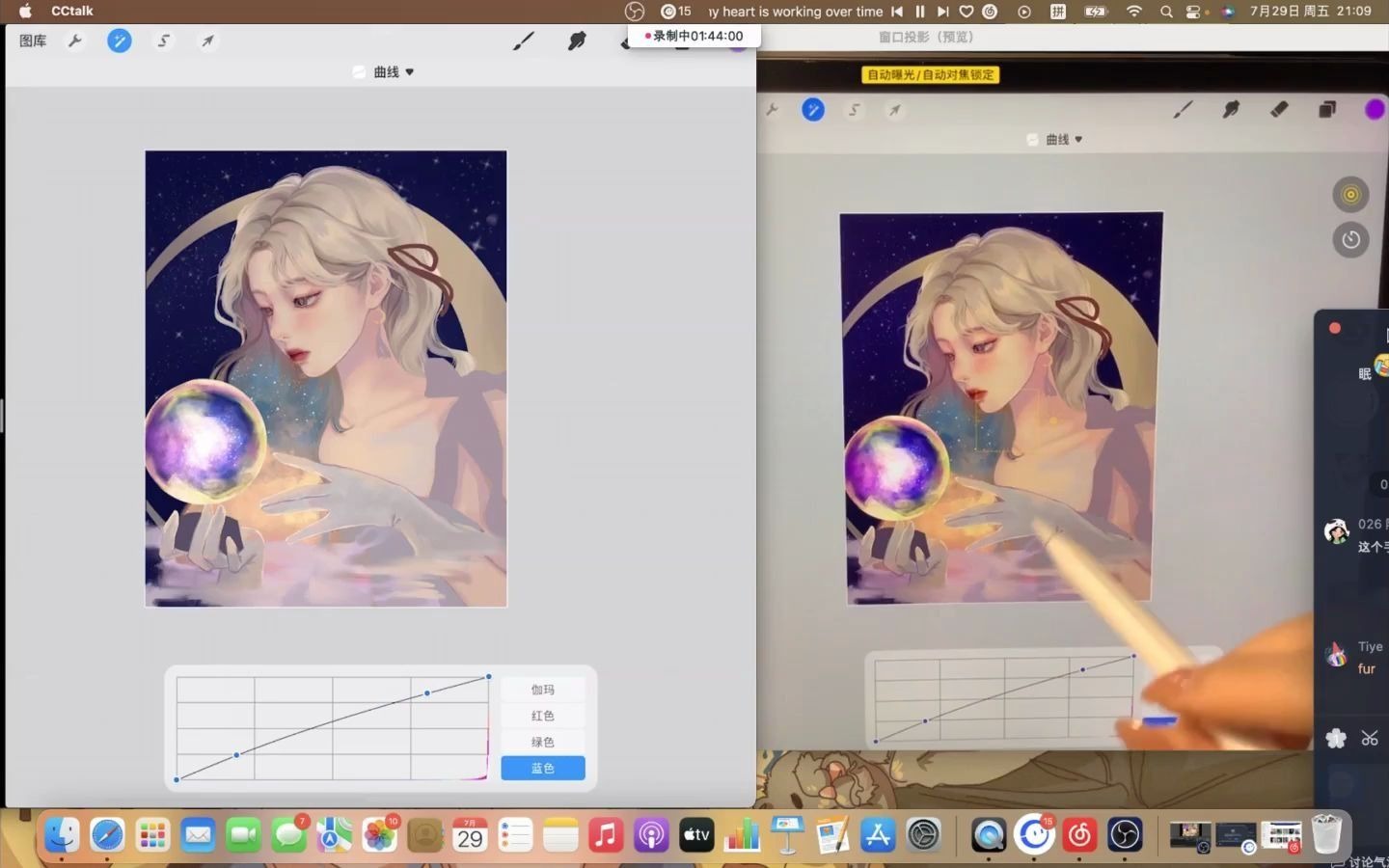Click the Brush tool in preview window
1389x868 pixels.
pos(1183,110)
